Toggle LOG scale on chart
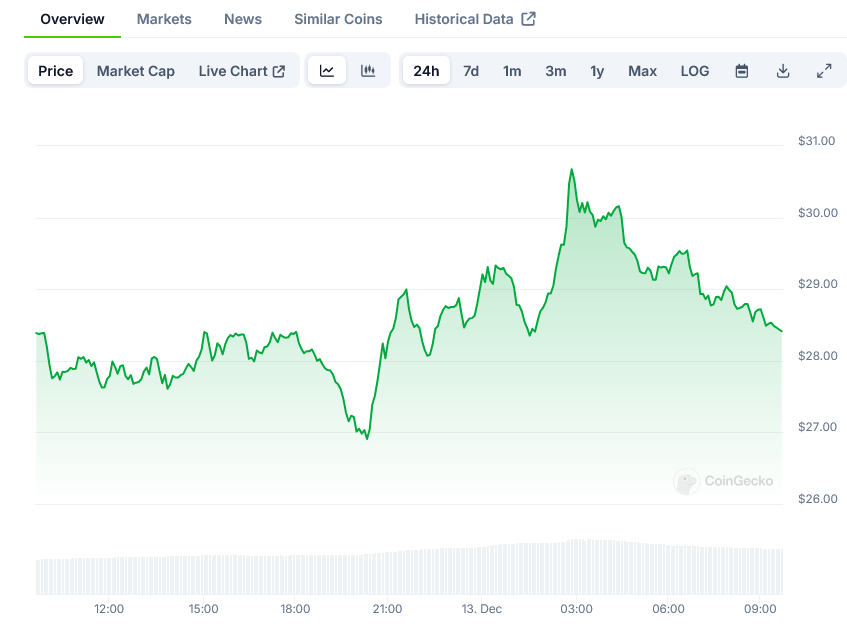The image size is (847, 633). click(x=694, y=71)
